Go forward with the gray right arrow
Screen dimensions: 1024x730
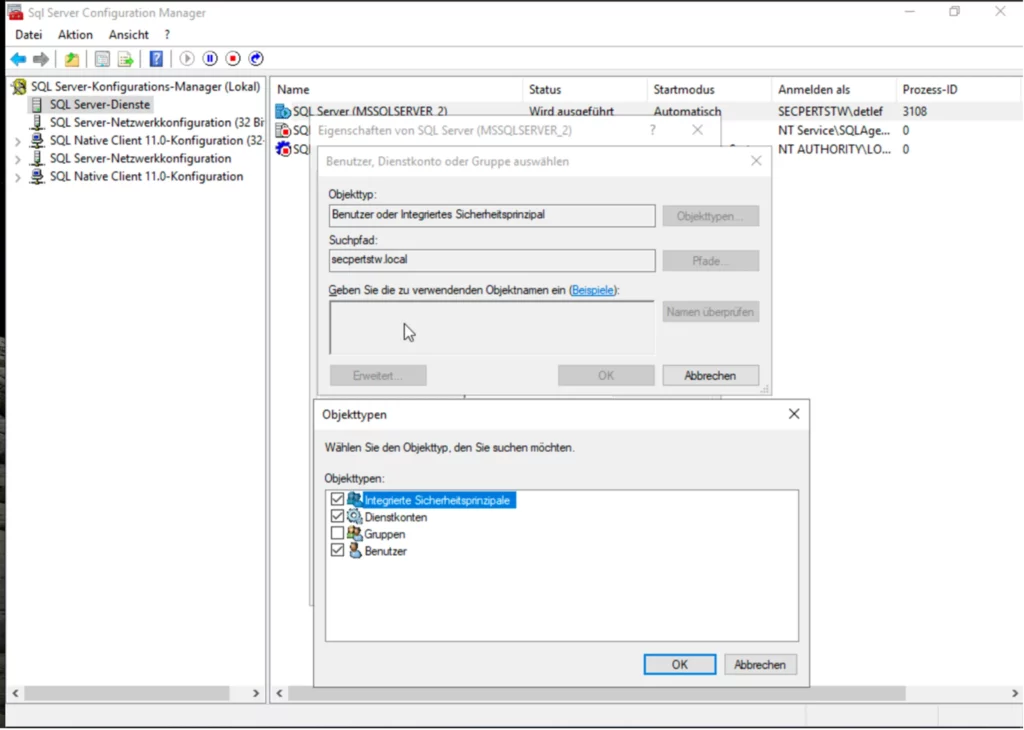tap(40, 59)
